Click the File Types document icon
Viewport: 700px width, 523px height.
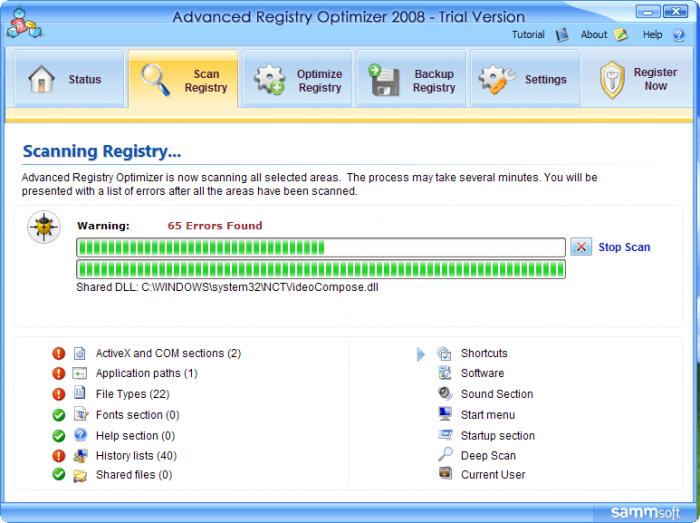point(79,393)
